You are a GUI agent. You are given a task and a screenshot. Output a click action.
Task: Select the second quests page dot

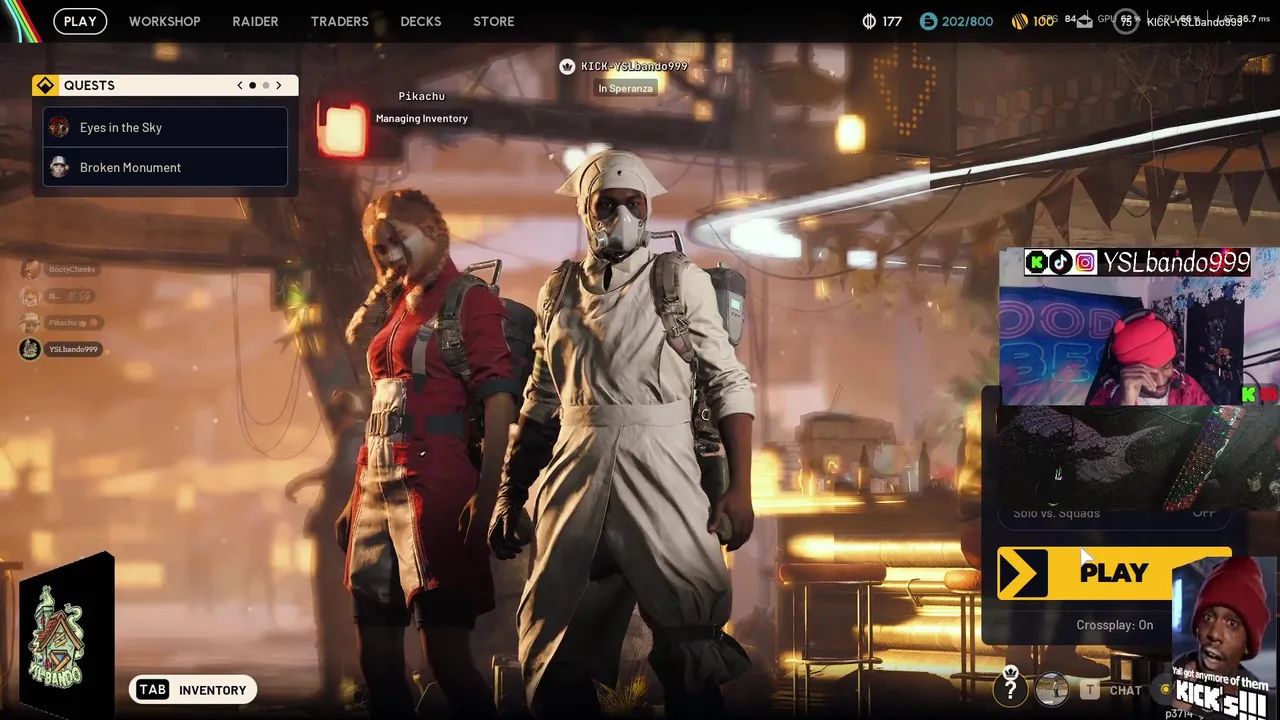tap(265, 85)
